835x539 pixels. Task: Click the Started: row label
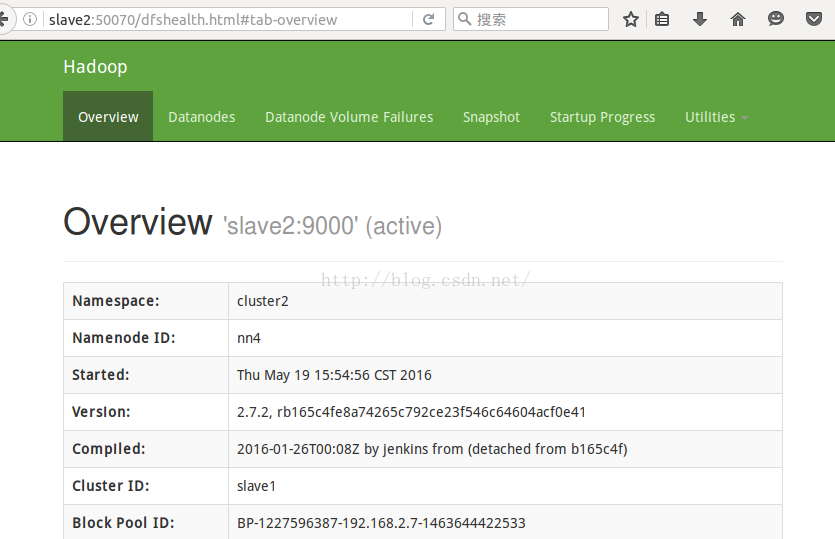tap(101, 375)
